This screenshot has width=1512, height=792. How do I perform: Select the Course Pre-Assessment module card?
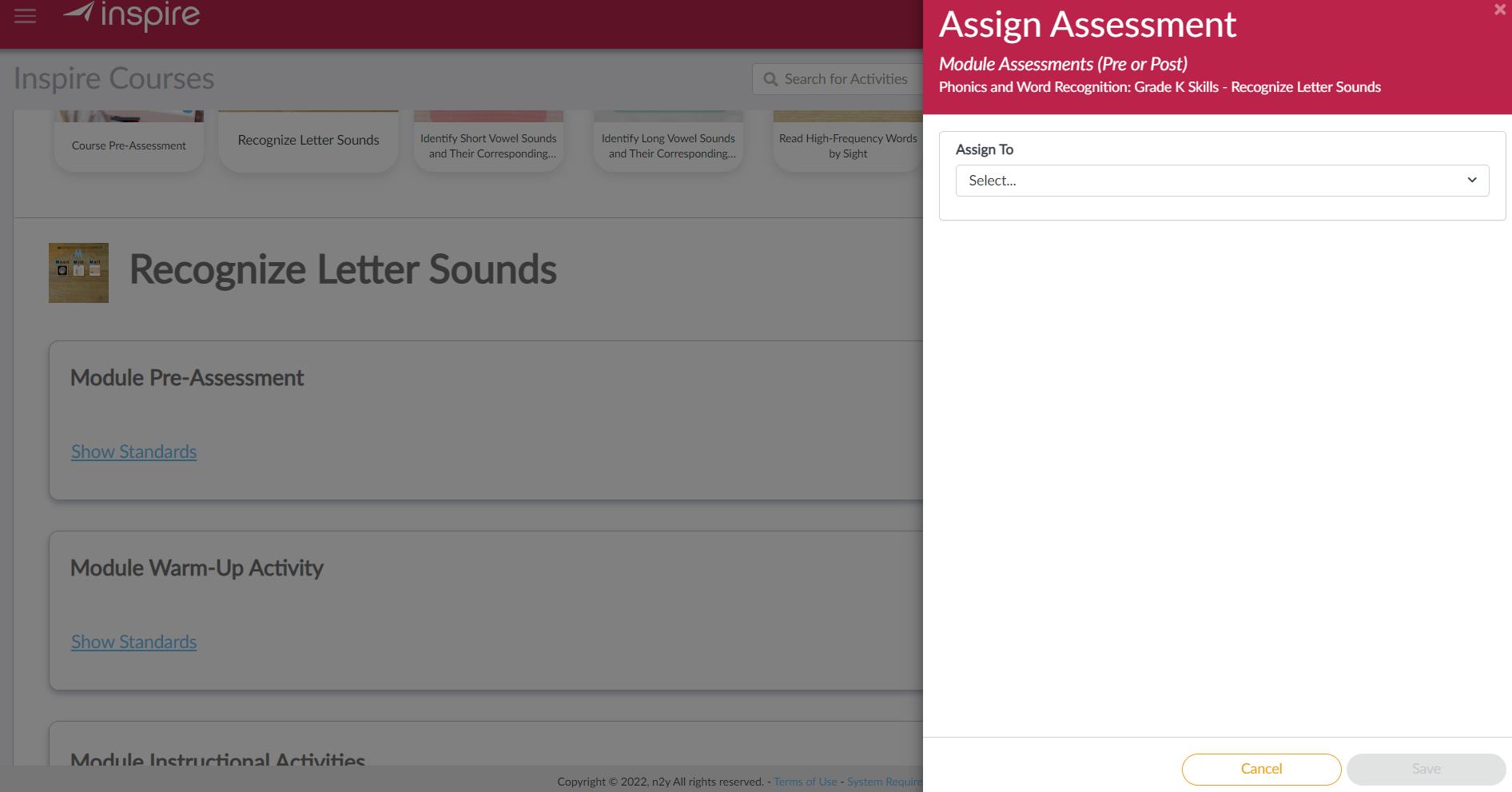(129, 141)
